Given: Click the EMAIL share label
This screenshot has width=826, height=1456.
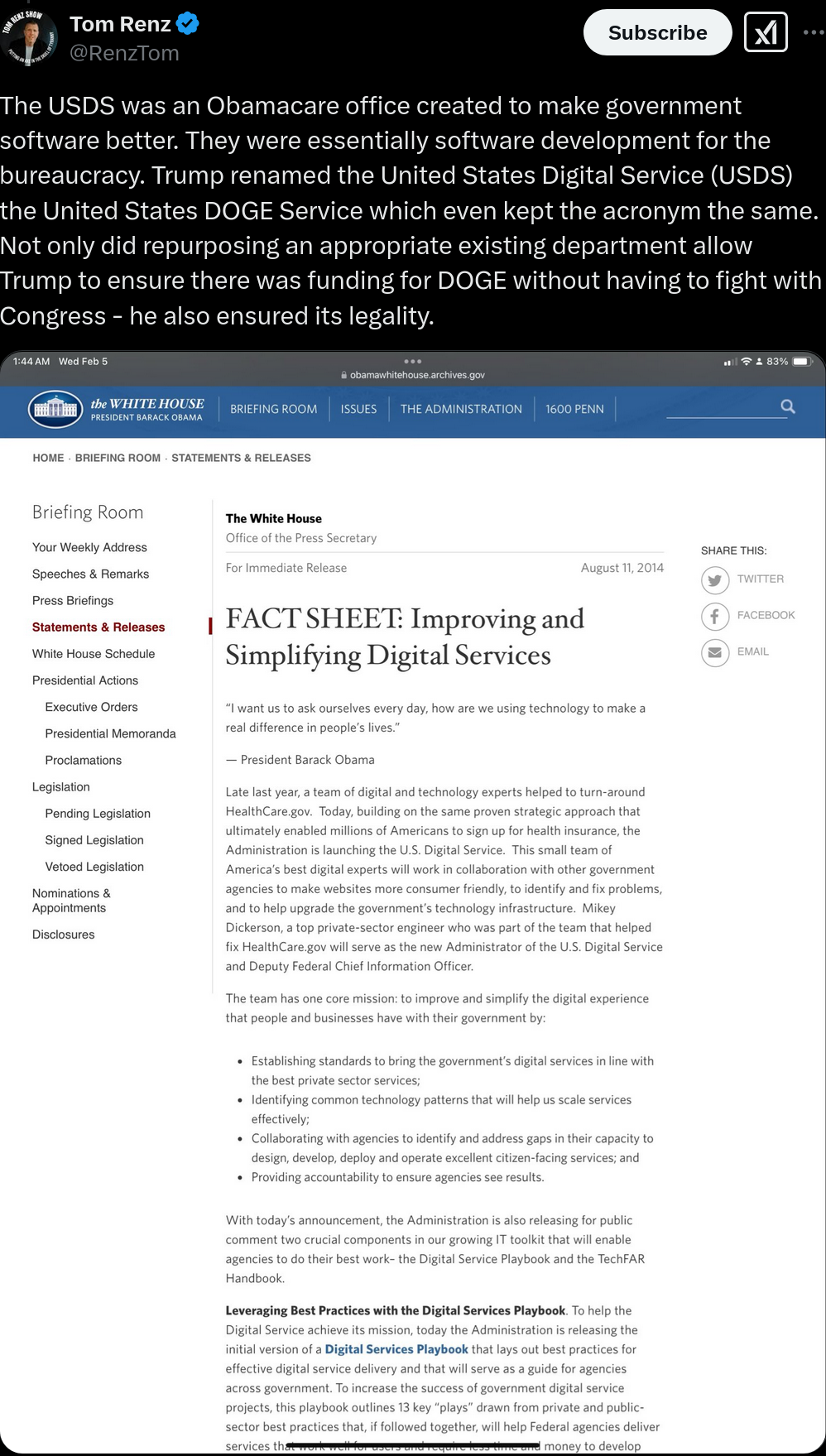Looking at the screenshot, I should 753,651.
